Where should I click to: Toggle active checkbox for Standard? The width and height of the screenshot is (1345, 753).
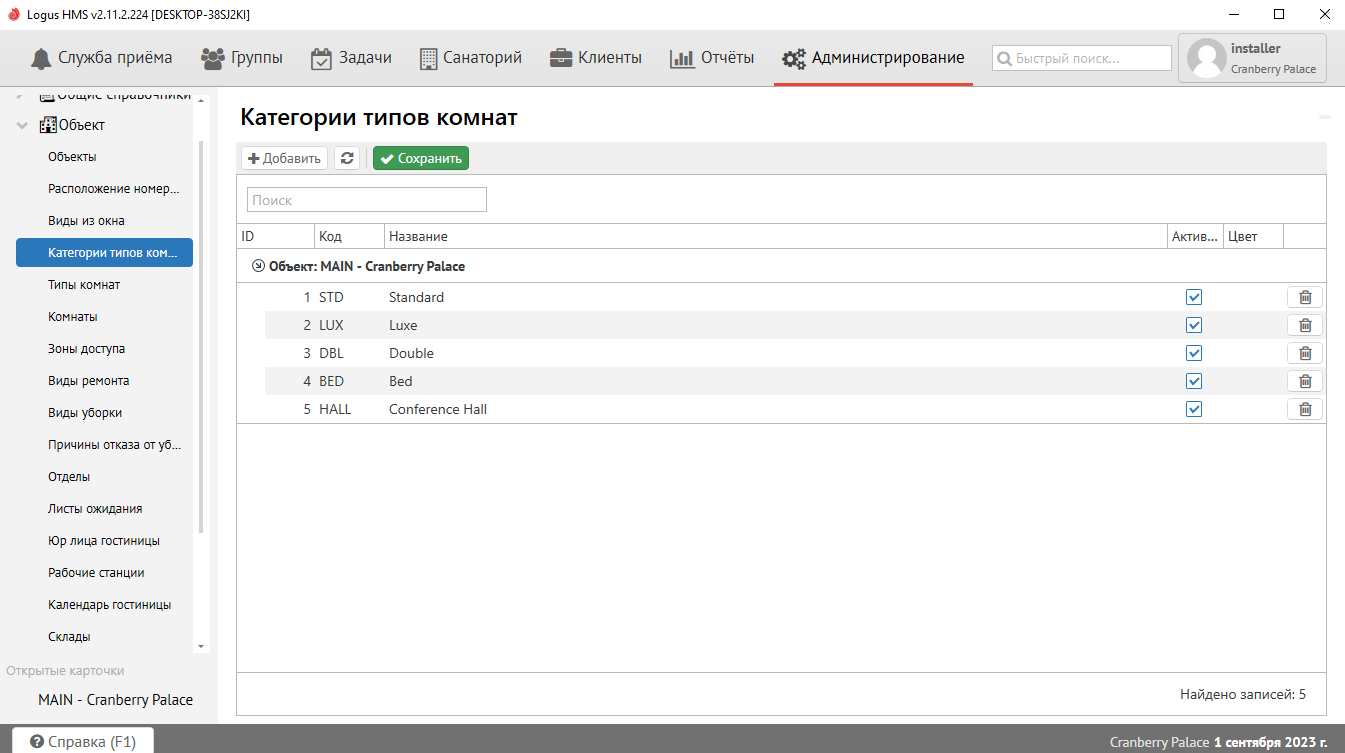tap(1193, 297)
